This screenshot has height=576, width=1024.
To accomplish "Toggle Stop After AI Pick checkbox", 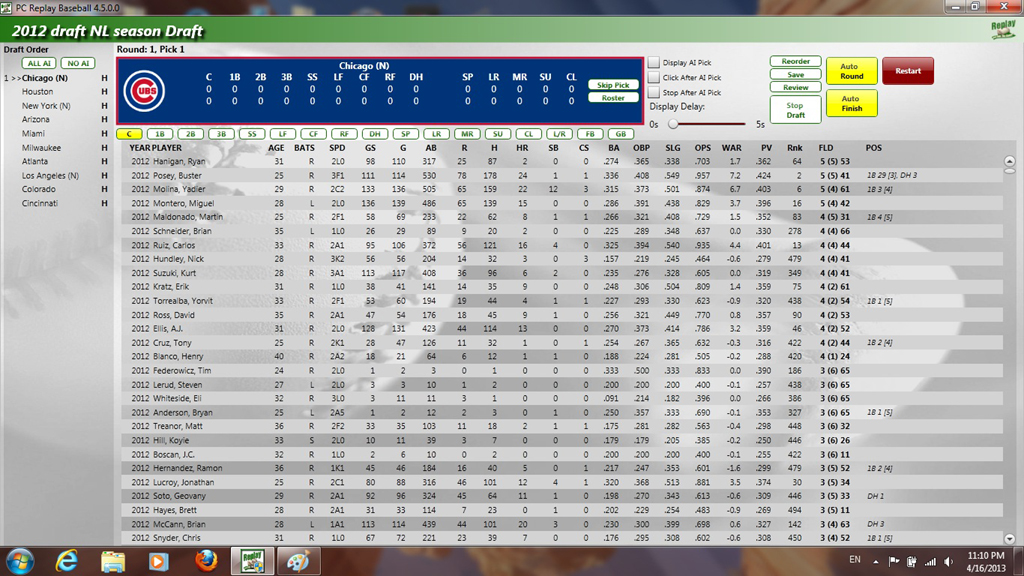I will click(x=654, y=93).
